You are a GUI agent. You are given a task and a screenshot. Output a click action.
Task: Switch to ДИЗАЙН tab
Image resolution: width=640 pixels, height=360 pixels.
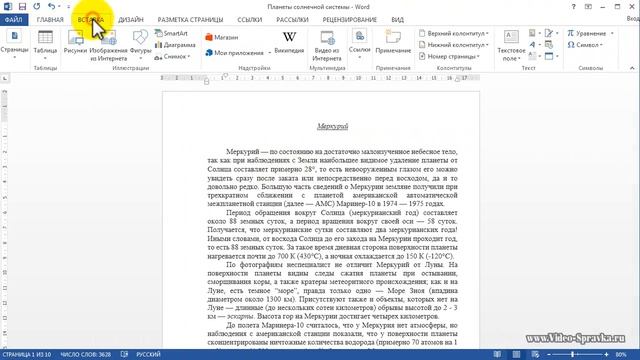pos(131,20)
